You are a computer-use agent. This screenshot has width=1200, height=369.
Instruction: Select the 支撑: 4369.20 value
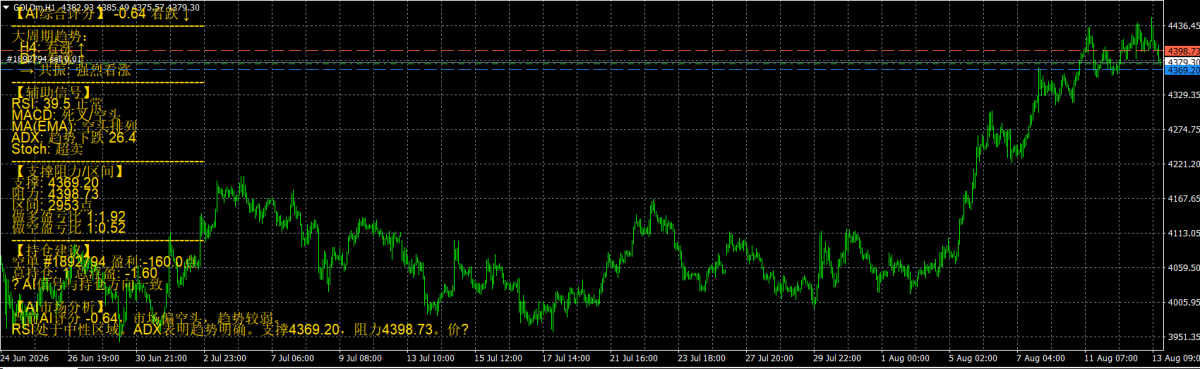pos(54,183)
